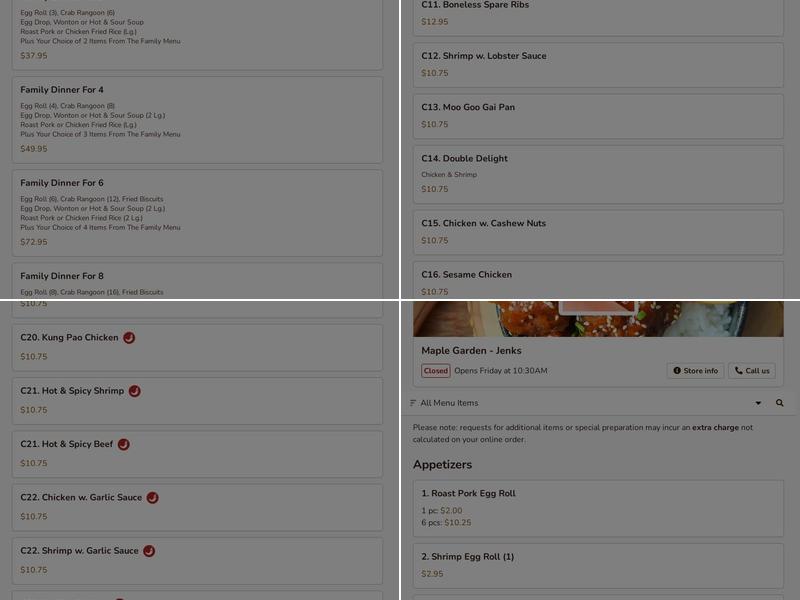Image resolution: width=800 pixels, height=600 pixels.
Task: Click the search magnifier icon
Action: click(780, 403)
